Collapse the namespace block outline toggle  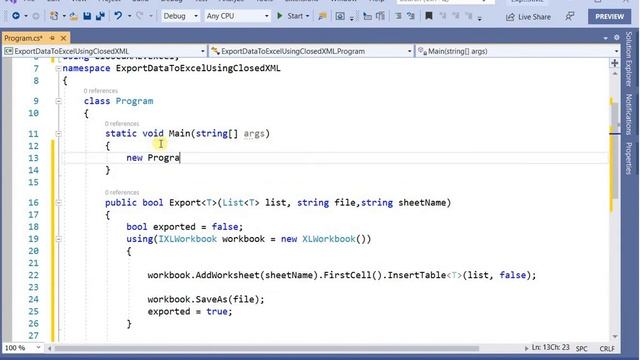click(x=58, y=69)
